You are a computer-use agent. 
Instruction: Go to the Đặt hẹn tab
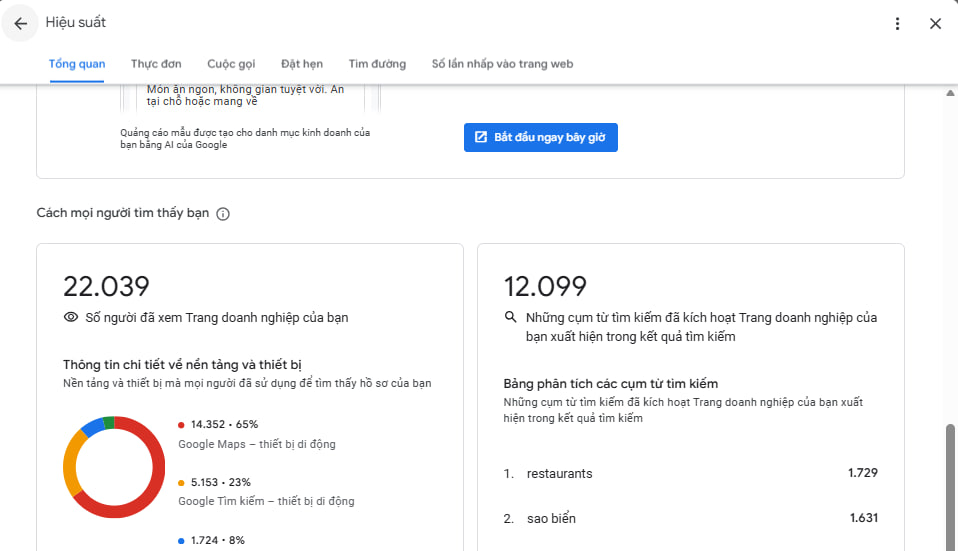[x=302, y=64]
